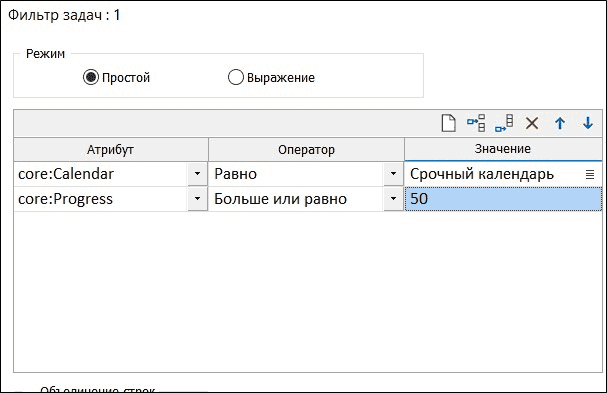Click the empty area below the filter rows
607x393 pixels.
(308, 292)
